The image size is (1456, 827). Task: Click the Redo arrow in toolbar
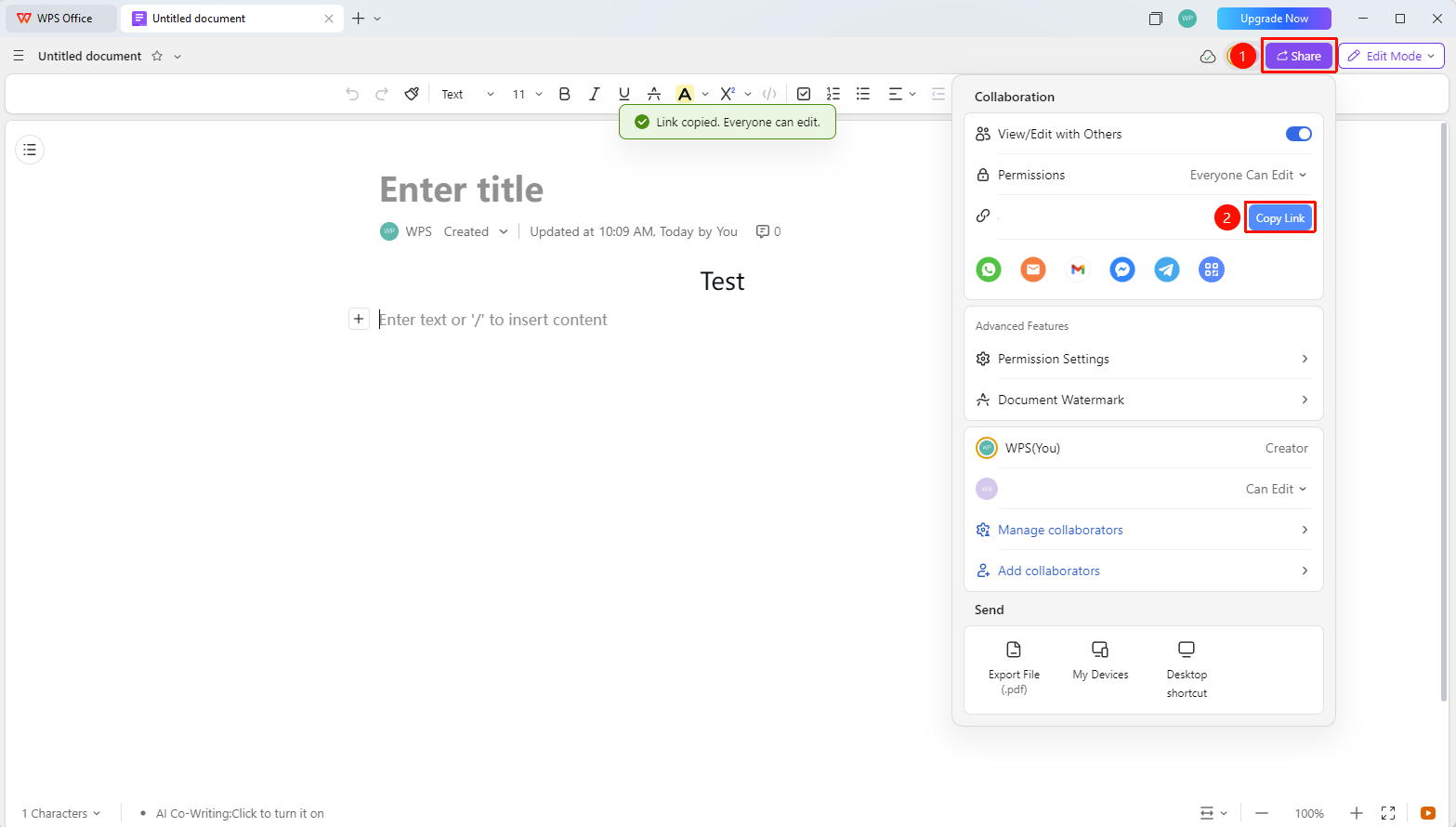pos(382,94)
